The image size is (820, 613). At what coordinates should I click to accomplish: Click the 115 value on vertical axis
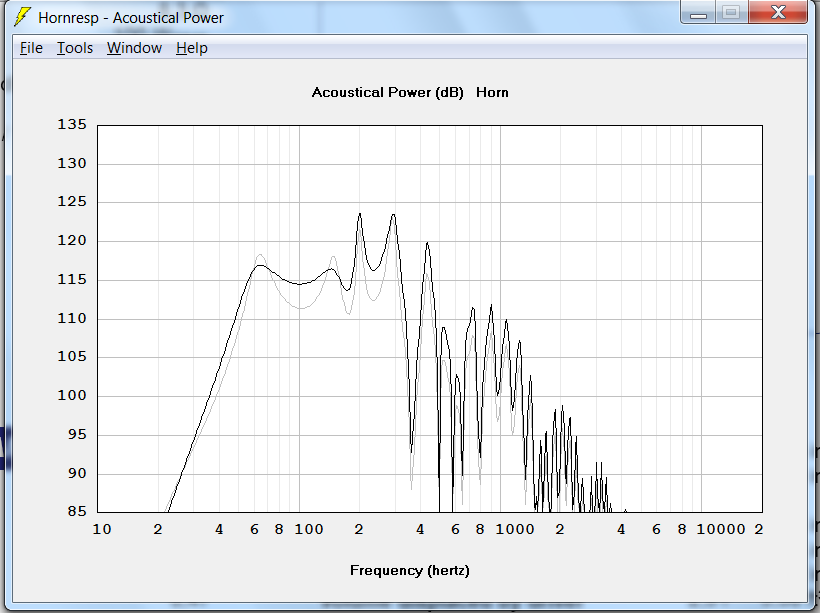pyautogui.click(x=72, y=279)
